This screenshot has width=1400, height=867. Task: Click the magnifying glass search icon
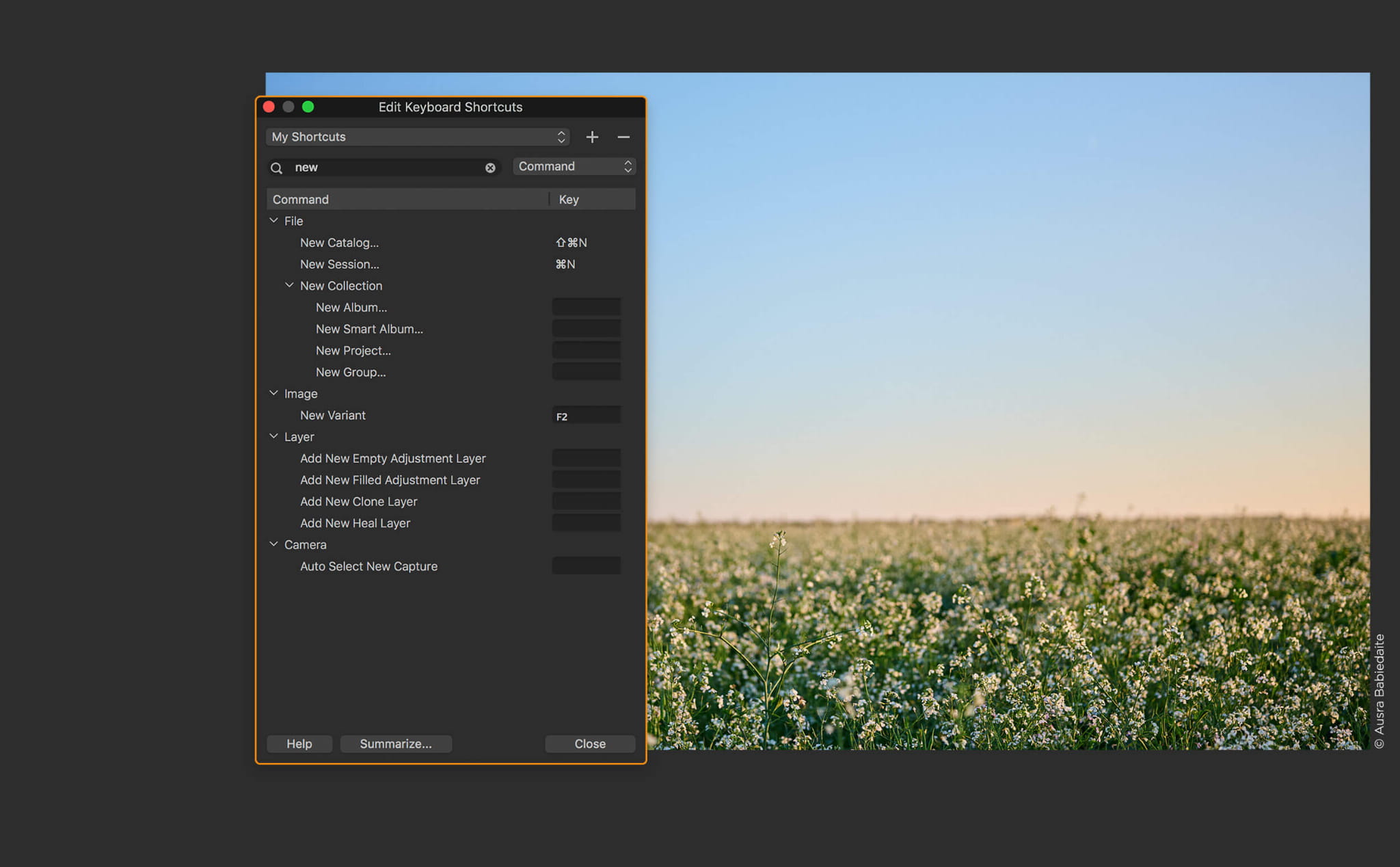(276, 168)
